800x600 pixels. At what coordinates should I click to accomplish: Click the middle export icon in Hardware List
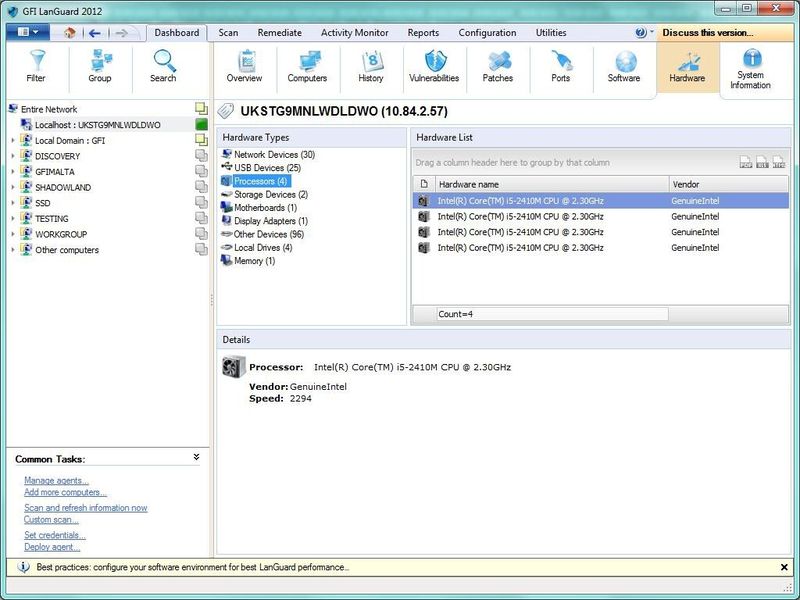762,162
